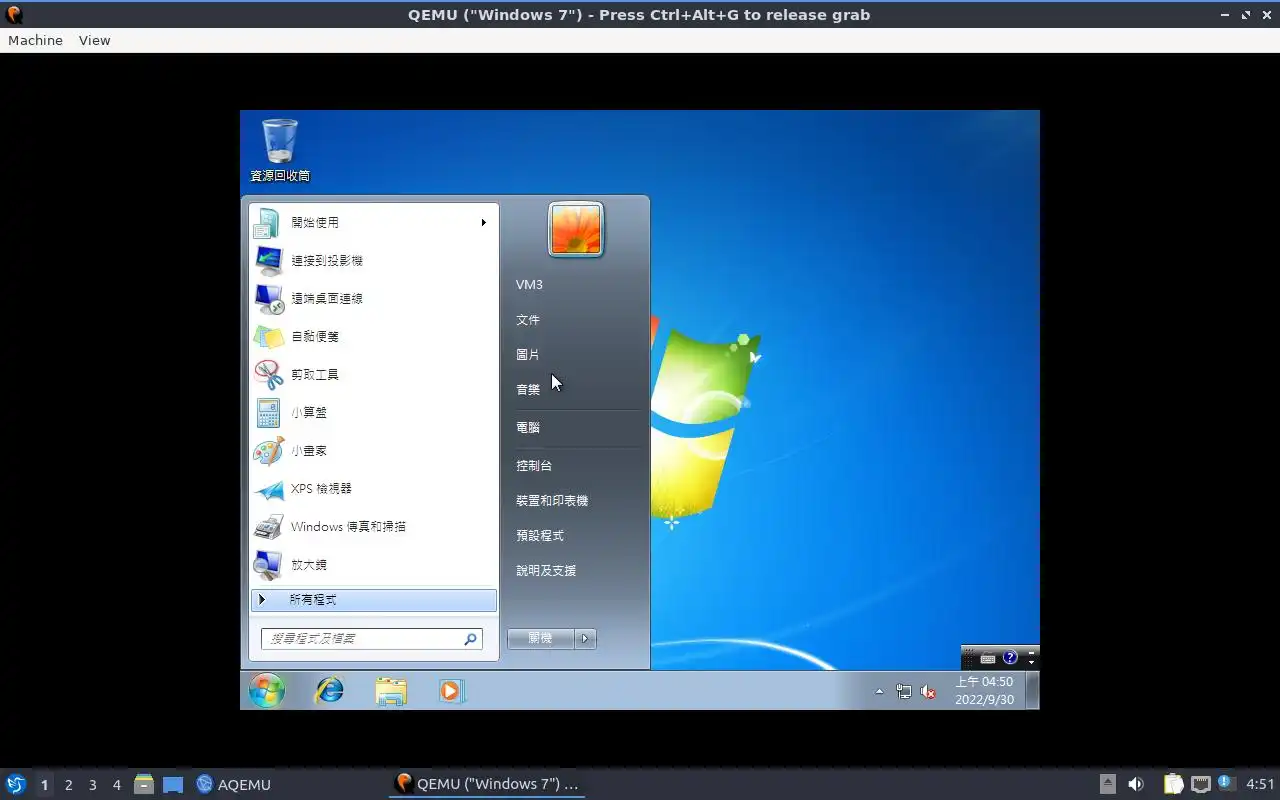Image resolution: width=1280 pixels, height=800 pixels.
Task: Open Music (音樂) in Start menu
Action: pyautogui.click(x=528, y=390)
